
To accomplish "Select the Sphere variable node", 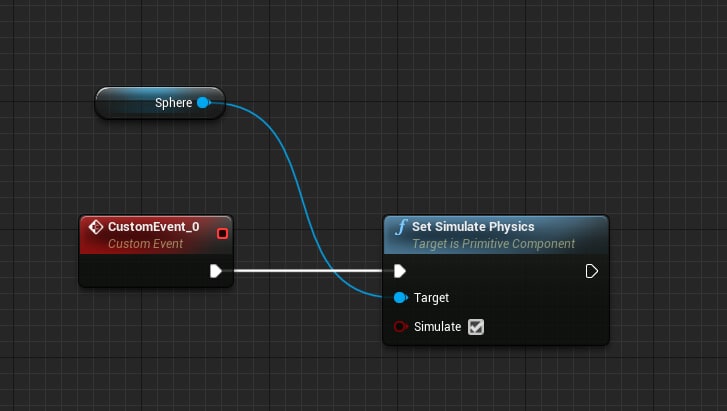I will coord(160,103).
